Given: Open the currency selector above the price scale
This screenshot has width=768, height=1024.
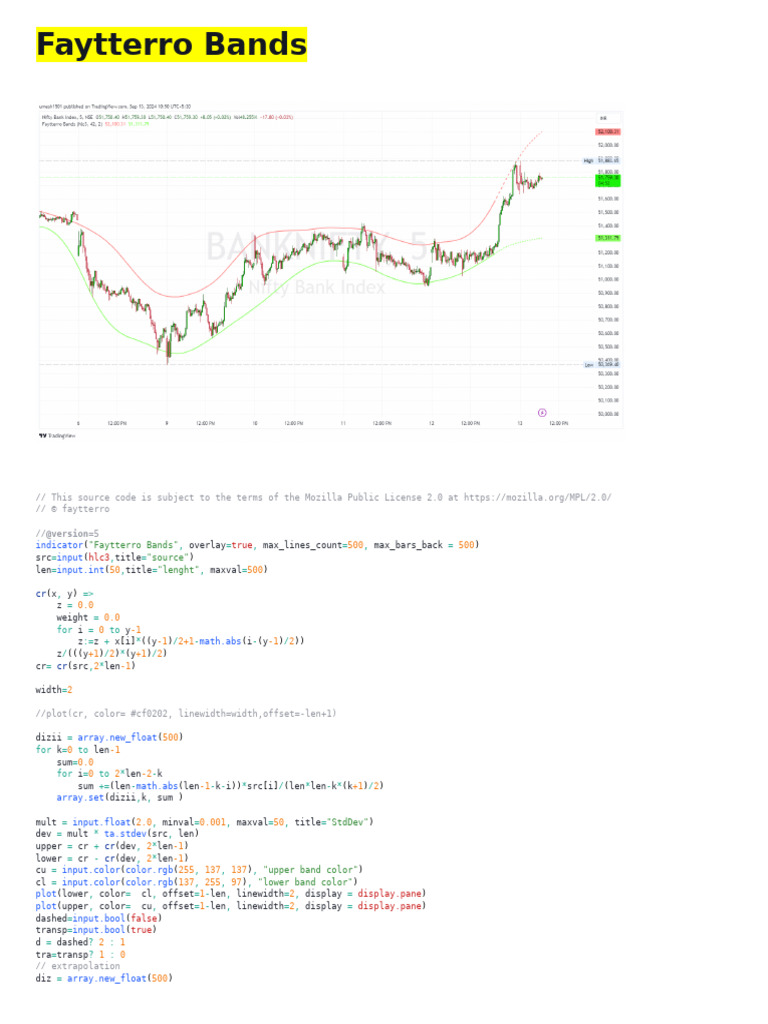Looking at the screenshot, I should pos(604,118).
